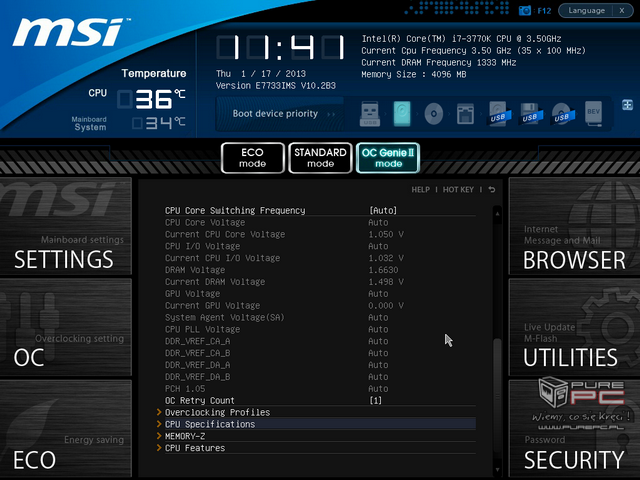This screenshot has height=480, width=640.
Task: Close the Language selector with X
Action: pos(622,11)
